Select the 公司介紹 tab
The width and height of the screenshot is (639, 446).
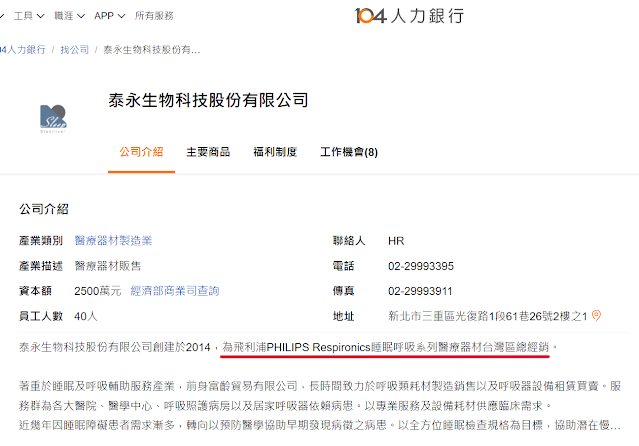[141, 152]
